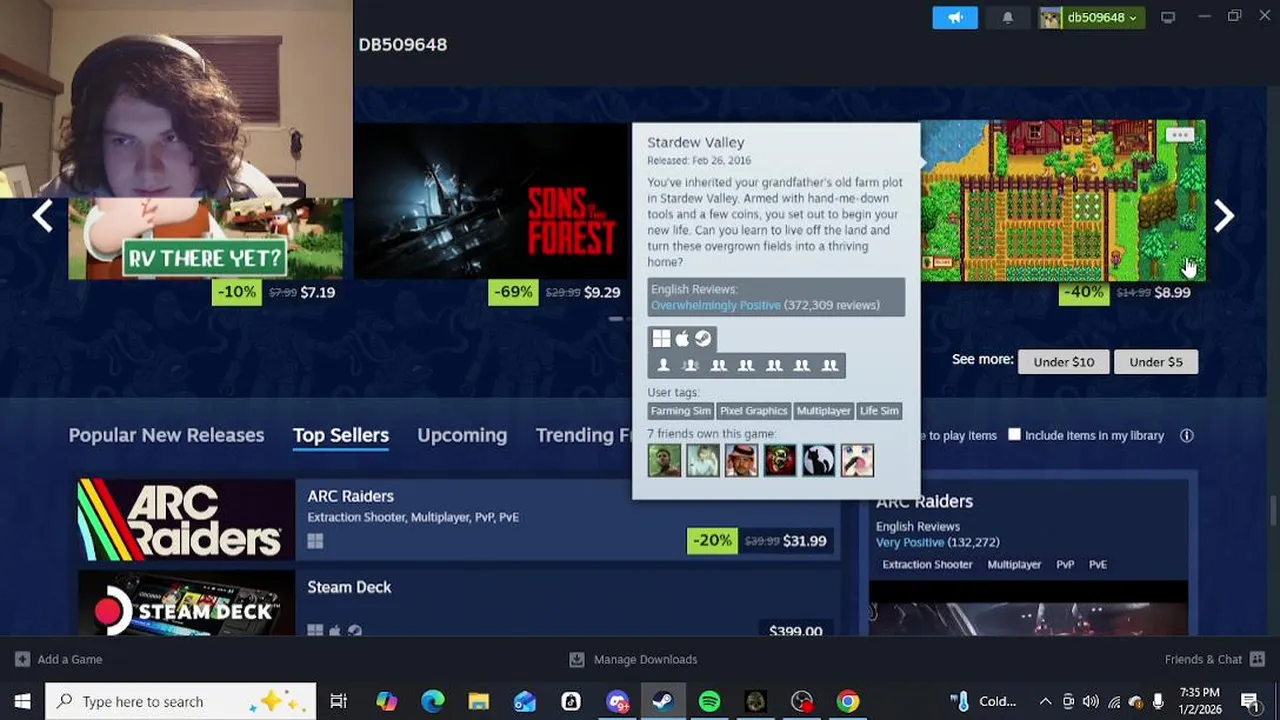
Task: Go to previous carousel page with left arrow
Action: [42, 216]
